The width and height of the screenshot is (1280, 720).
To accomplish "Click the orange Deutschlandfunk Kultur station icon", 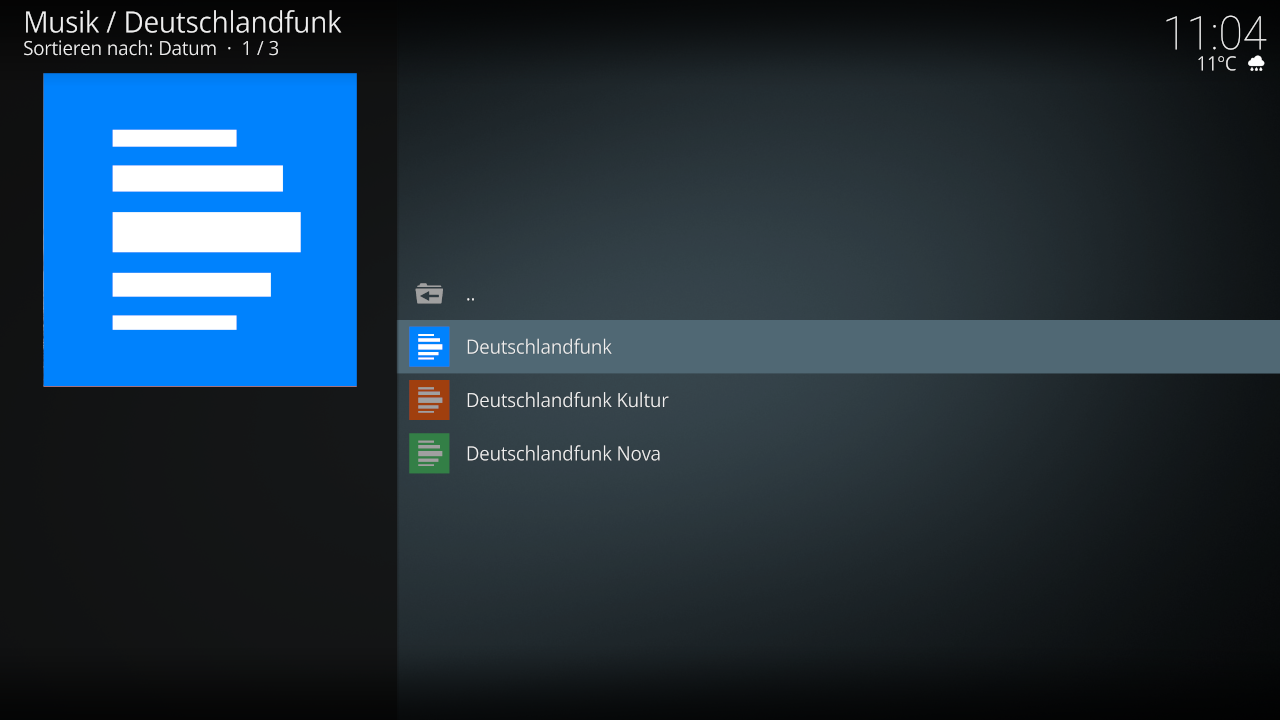I will 429,400.
